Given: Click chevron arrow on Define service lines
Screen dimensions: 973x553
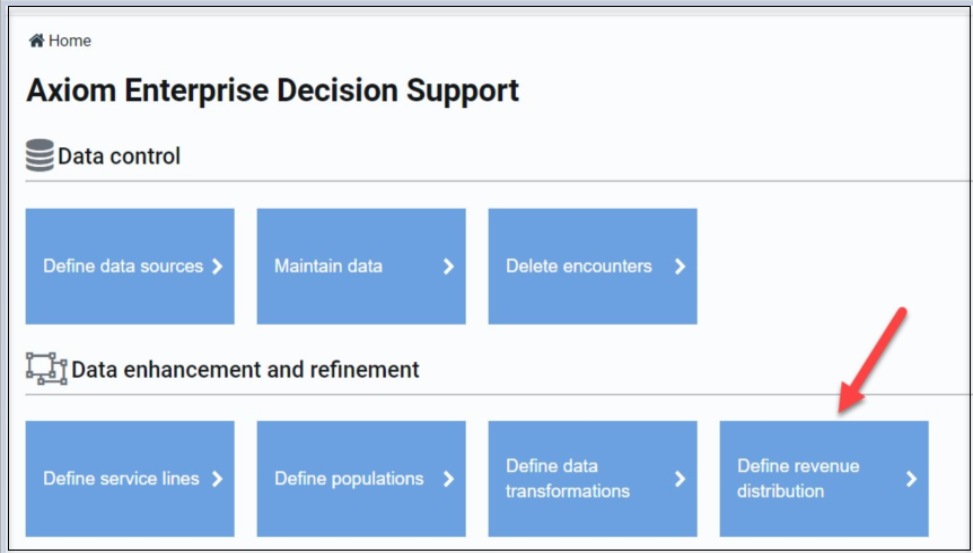Looking at the screenshot, I should [x=217, y=479].
